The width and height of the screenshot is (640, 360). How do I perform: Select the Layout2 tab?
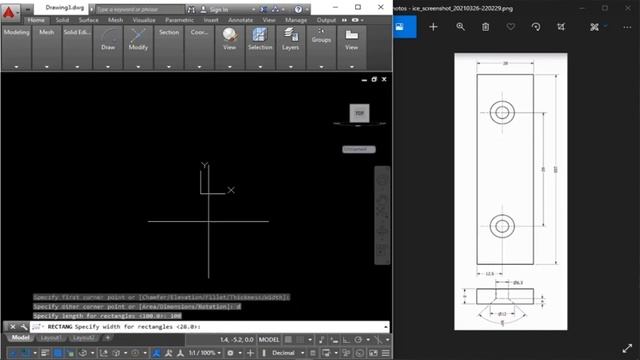tap(84, 338)
